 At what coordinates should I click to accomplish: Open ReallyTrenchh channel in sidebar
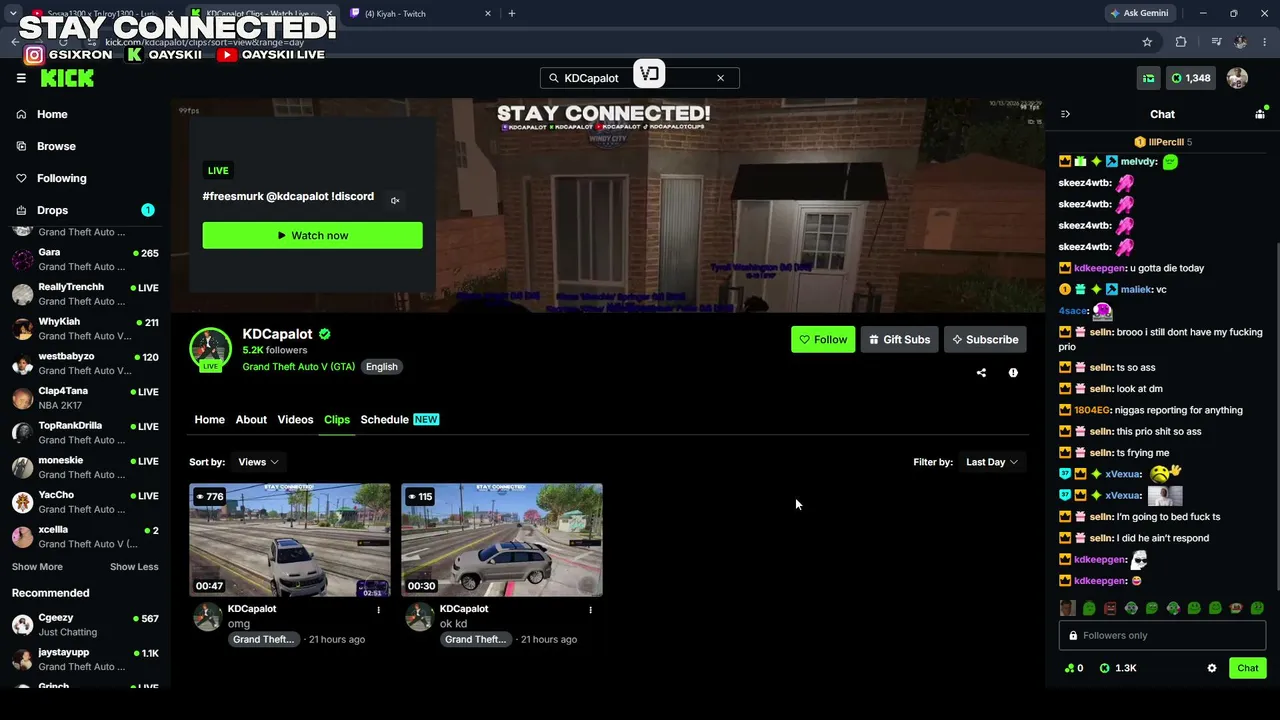pyautogui.click(x=85, y=294)
